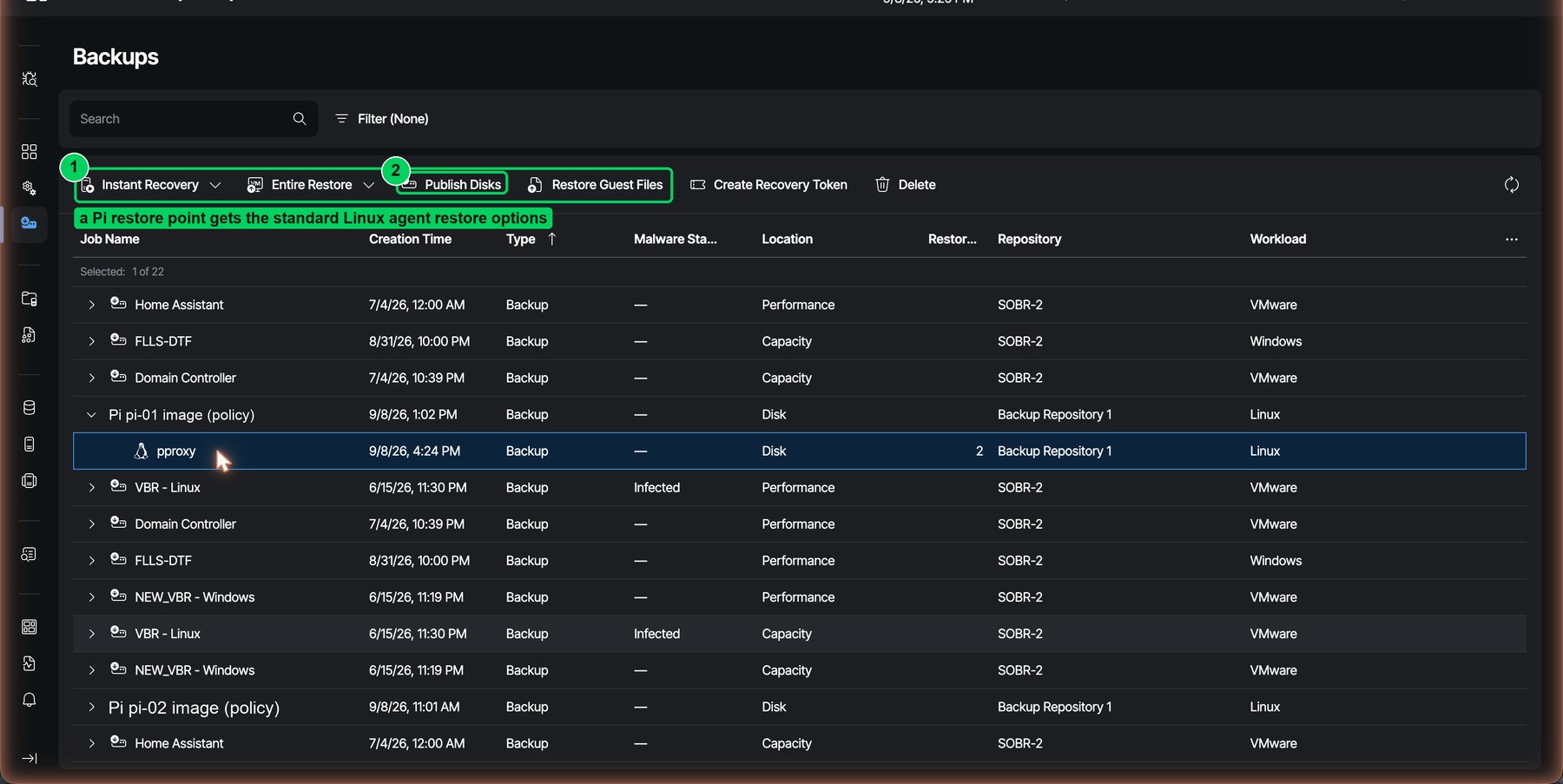Click the refresh icon at toolbar right
This screenshot has width=1563, height=784.
pos(1512,185)
